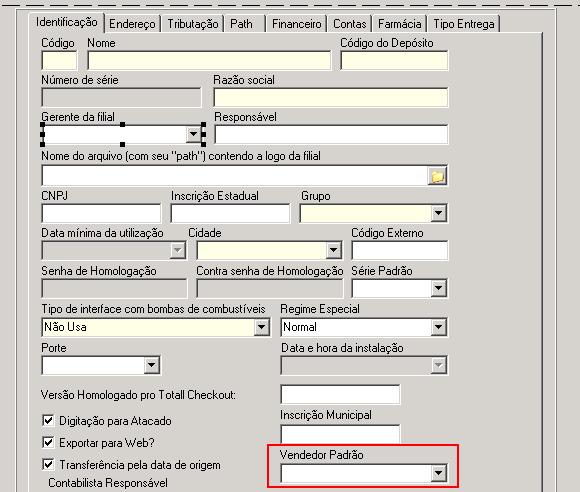Open the Cidade dropdown

pos(333,250)
